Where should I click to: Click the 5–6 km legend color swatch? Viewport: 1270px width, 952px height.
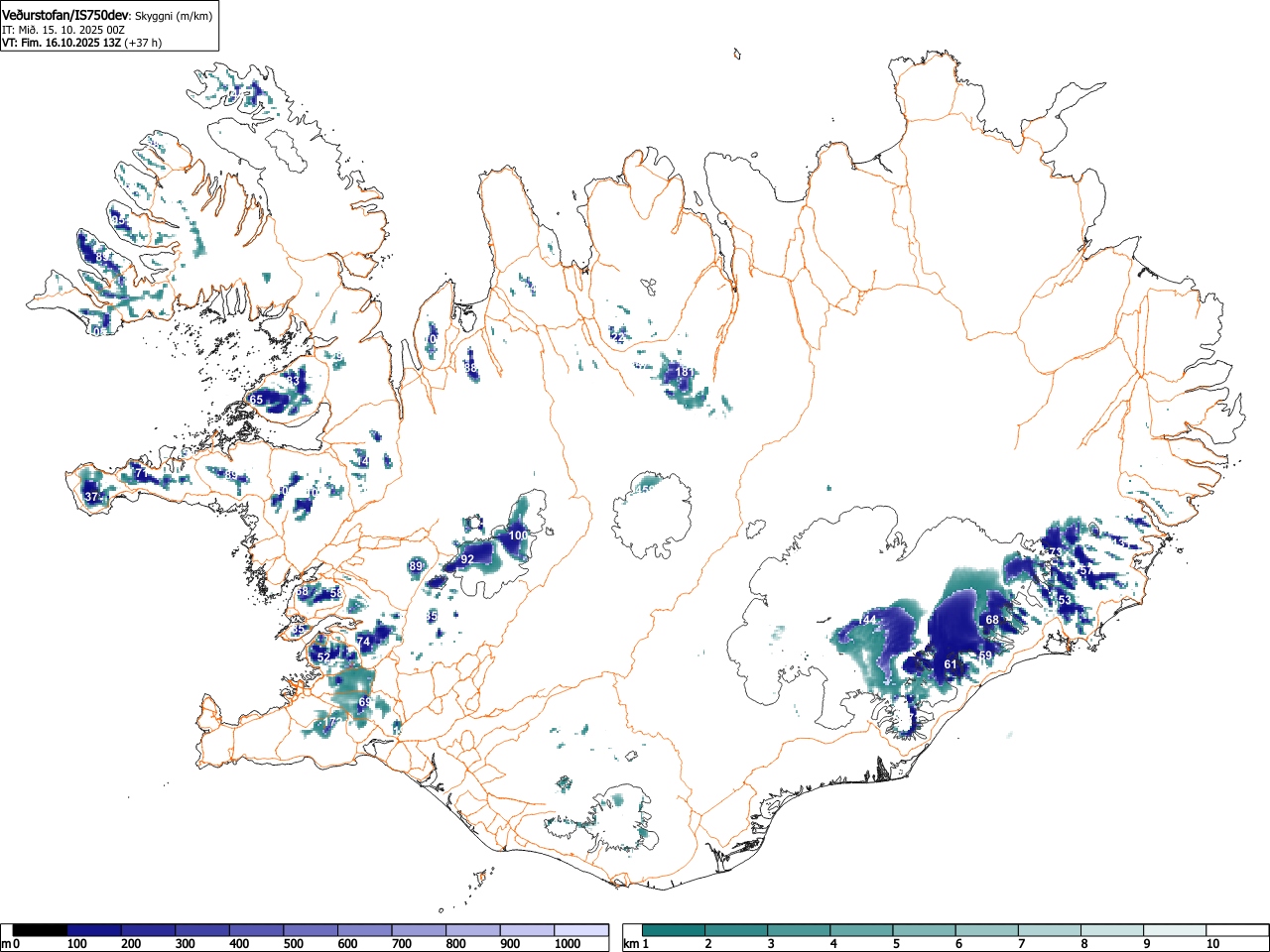coord(925,930)
